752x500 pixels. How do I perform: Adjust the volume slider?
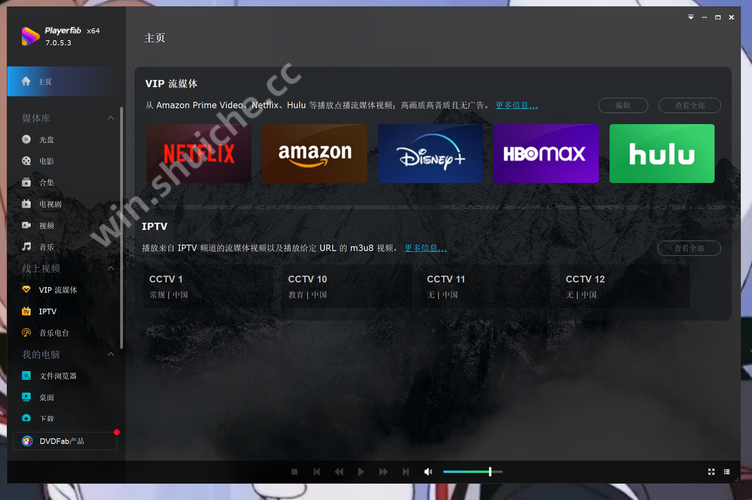point(473,472)
